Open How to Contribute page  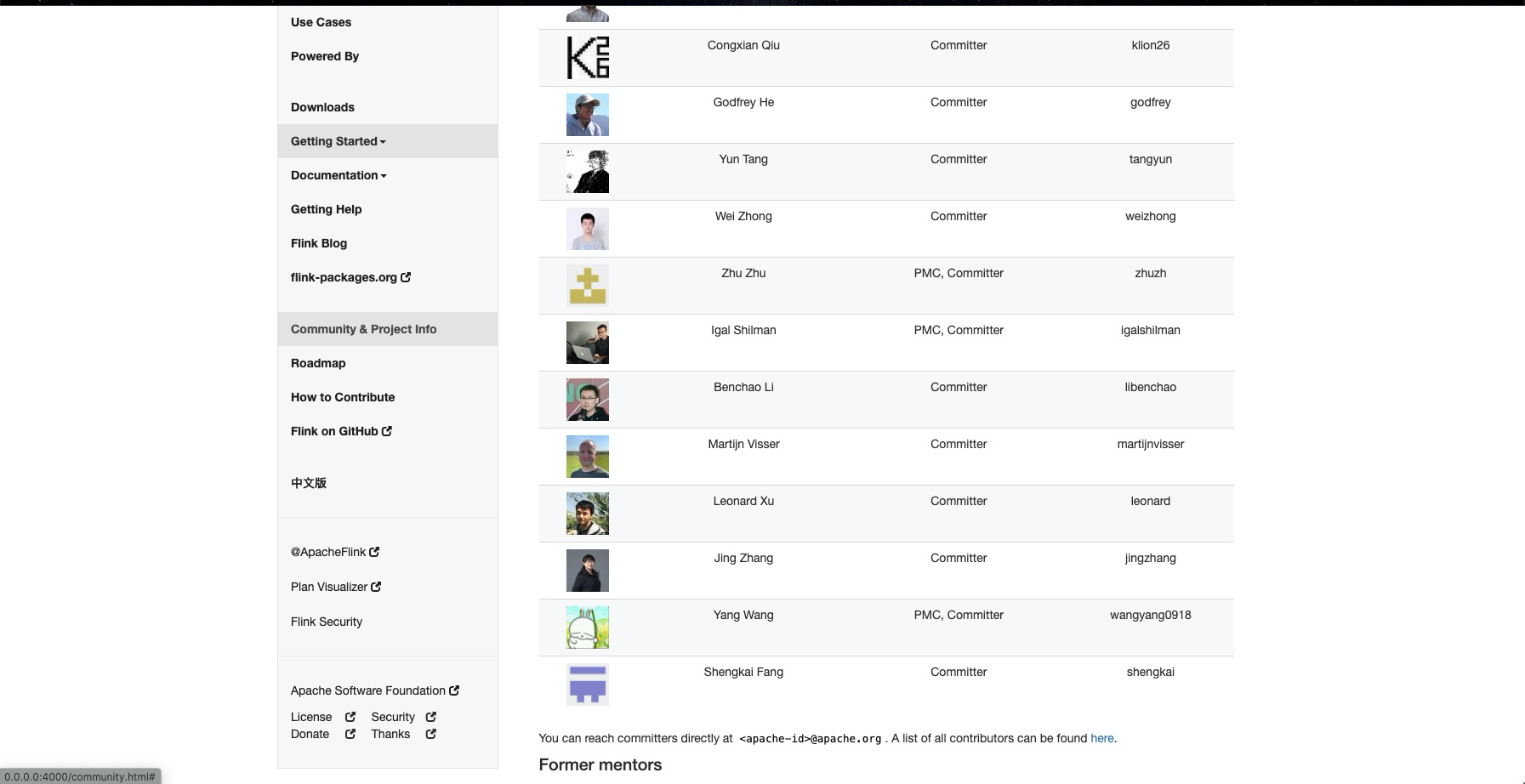coord(343,397)
